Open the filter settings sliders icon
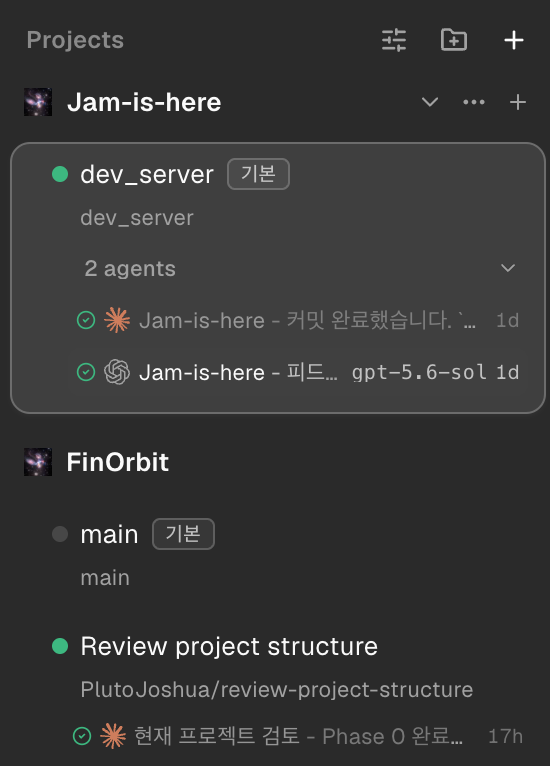The height and width of the screenshot is (766, 550). pyautogui.click(x=394, y=40)
